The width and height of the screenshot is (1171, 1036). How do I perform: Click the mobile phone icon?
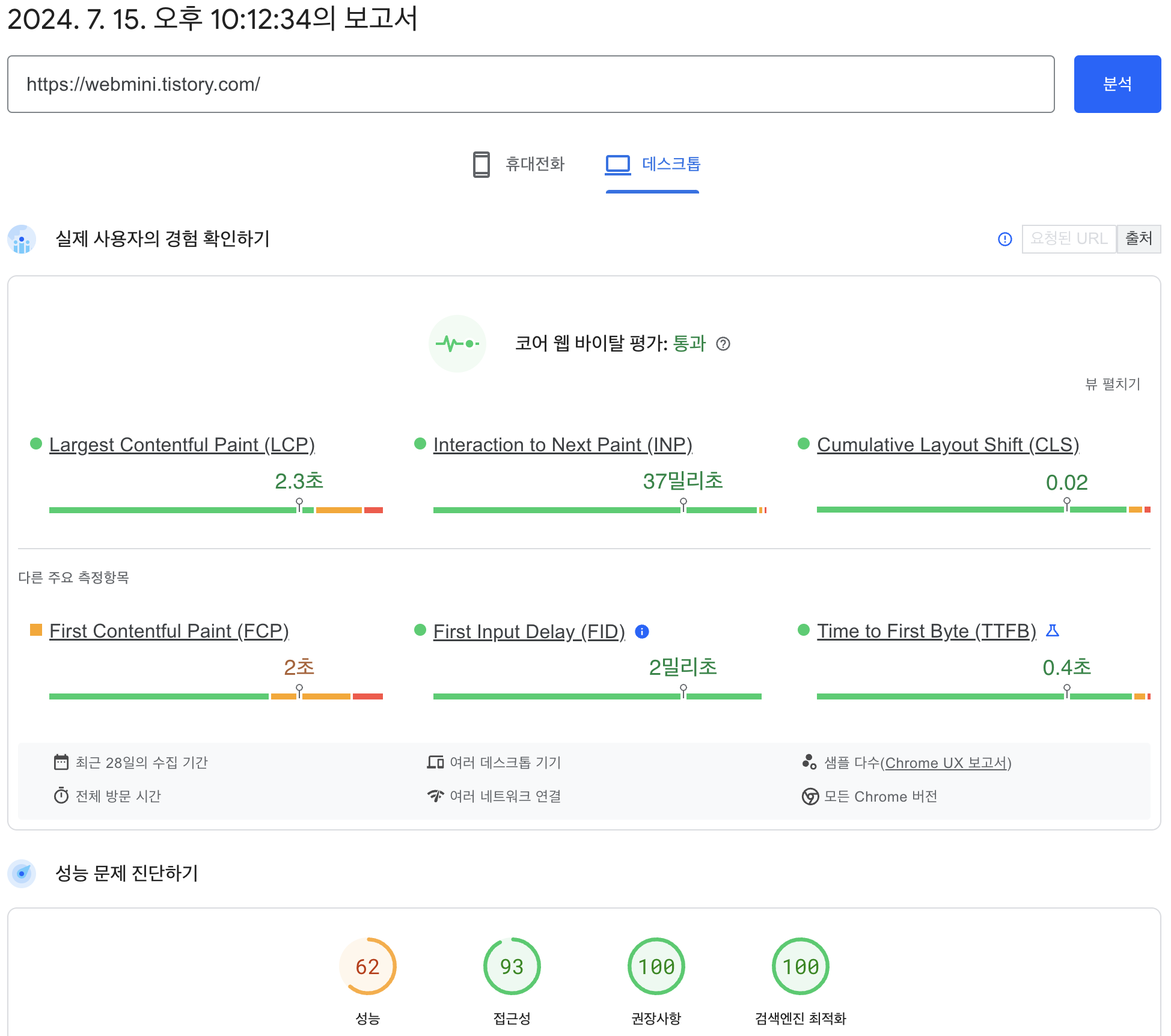click(x=481, y=164)
